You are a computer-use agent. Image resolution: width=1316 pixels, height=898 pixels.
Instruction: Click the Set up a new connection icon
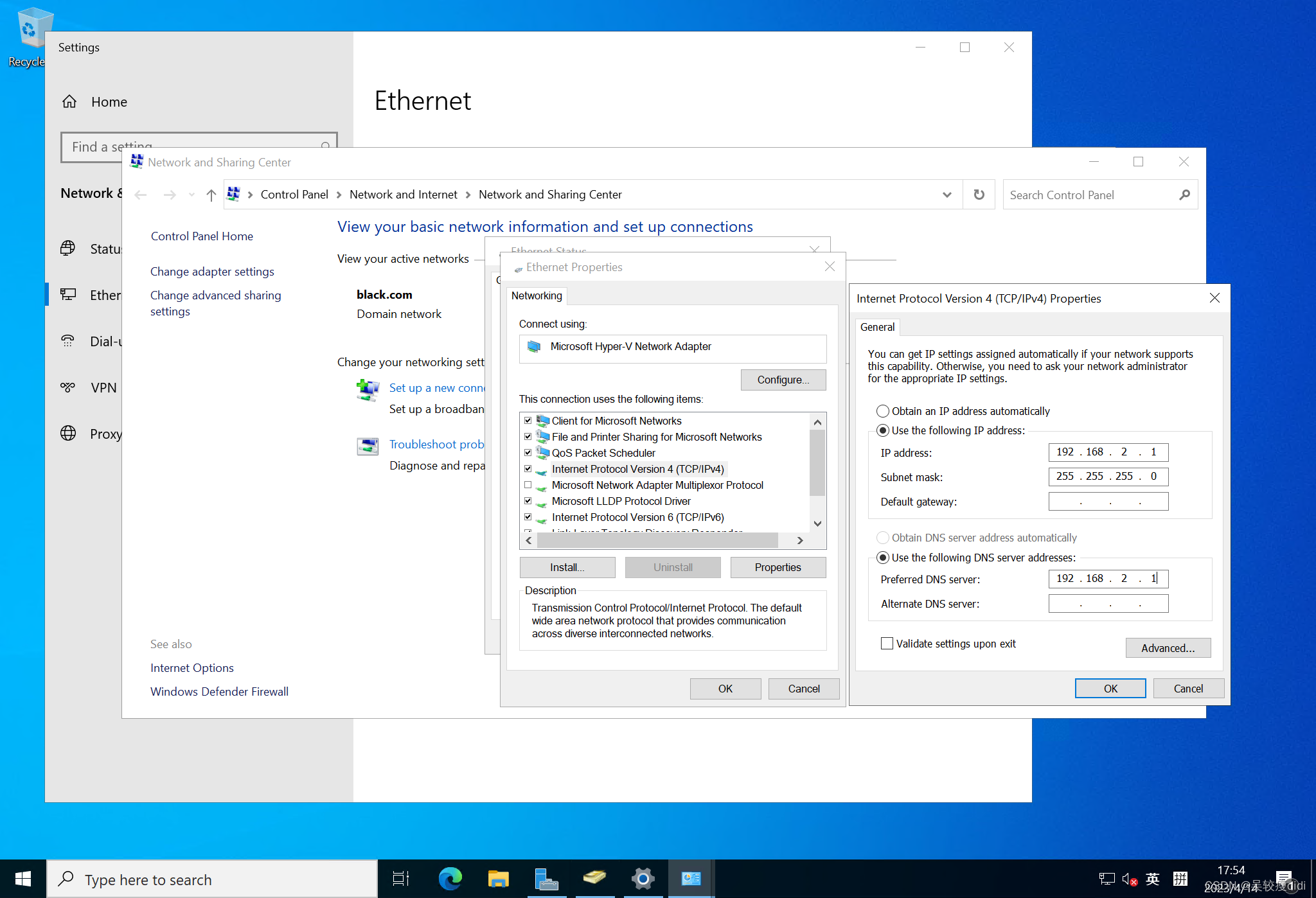367,390
